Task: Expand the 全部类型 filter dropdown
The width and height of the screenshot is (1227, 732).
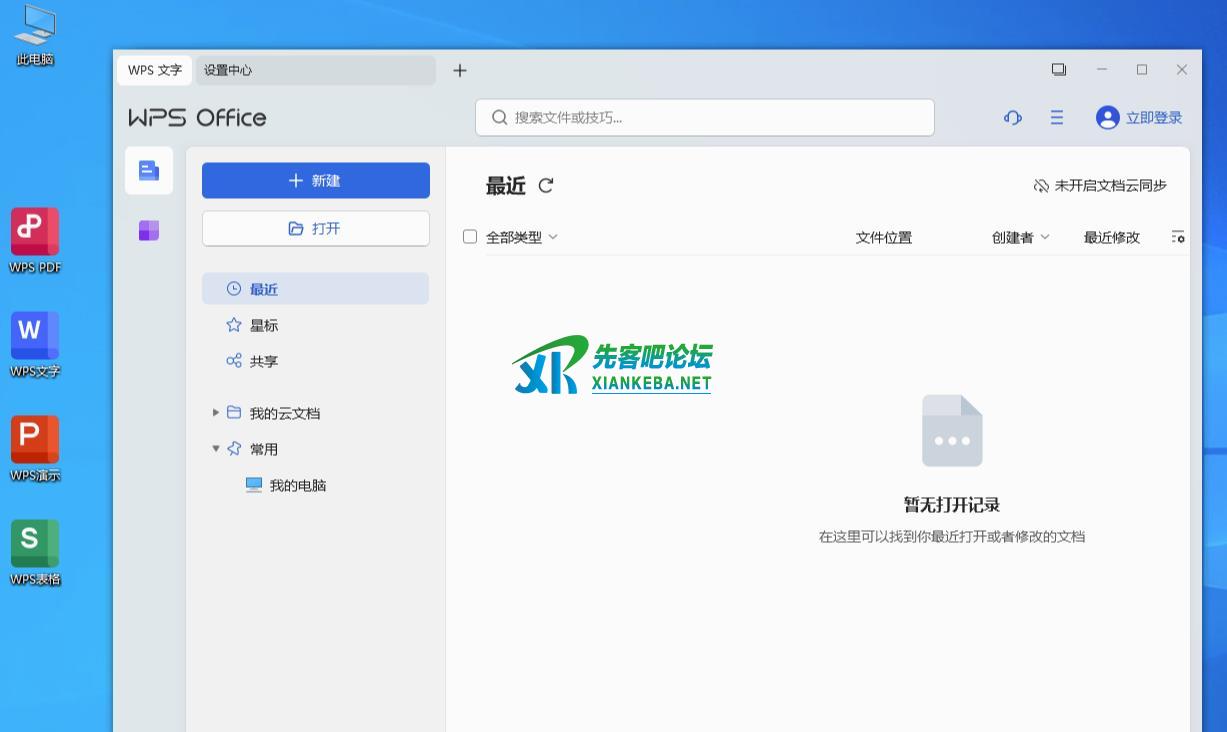Action: (522, 237)
